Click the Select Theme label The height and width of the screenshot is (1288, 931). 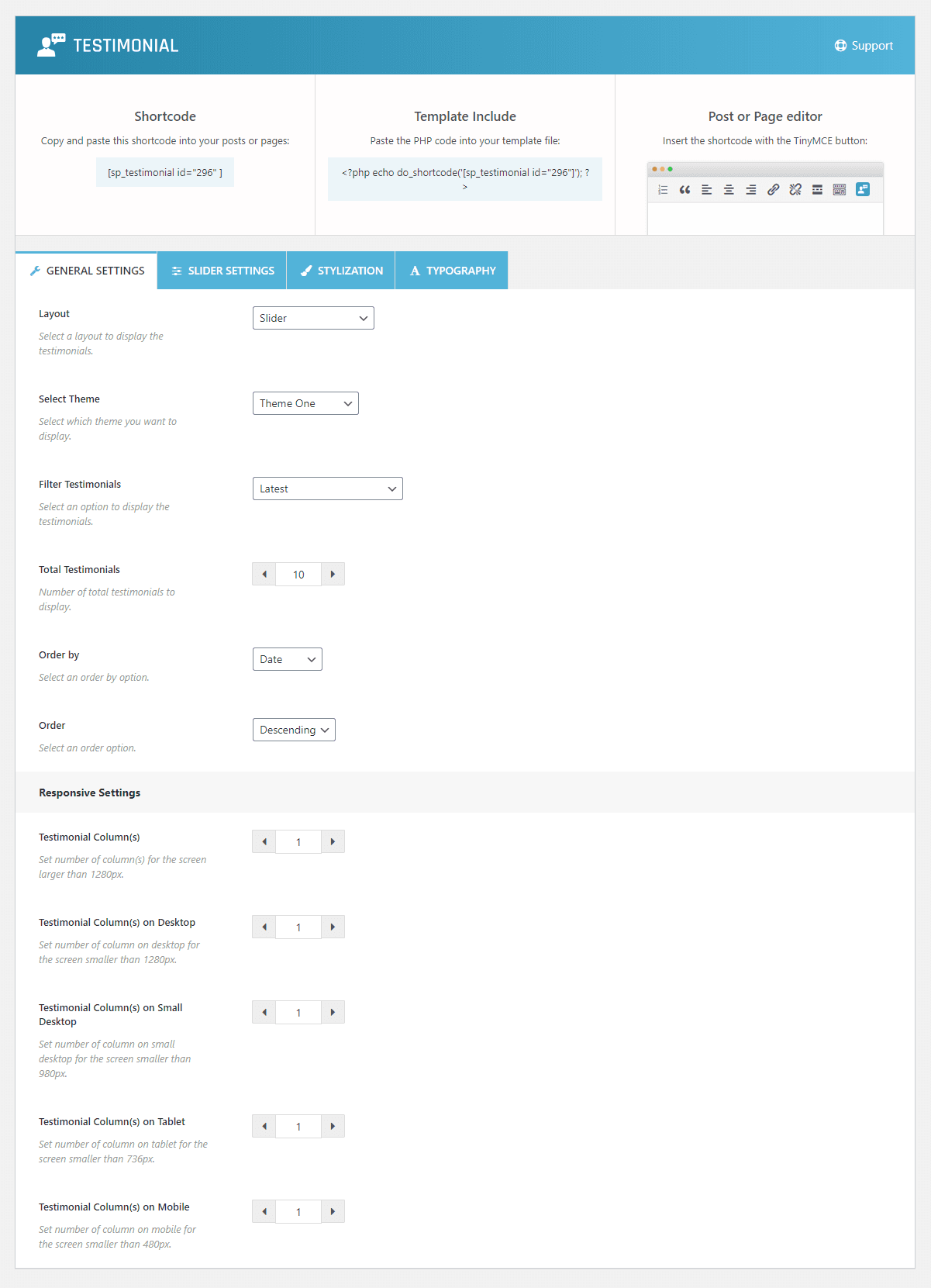[69, 399]
